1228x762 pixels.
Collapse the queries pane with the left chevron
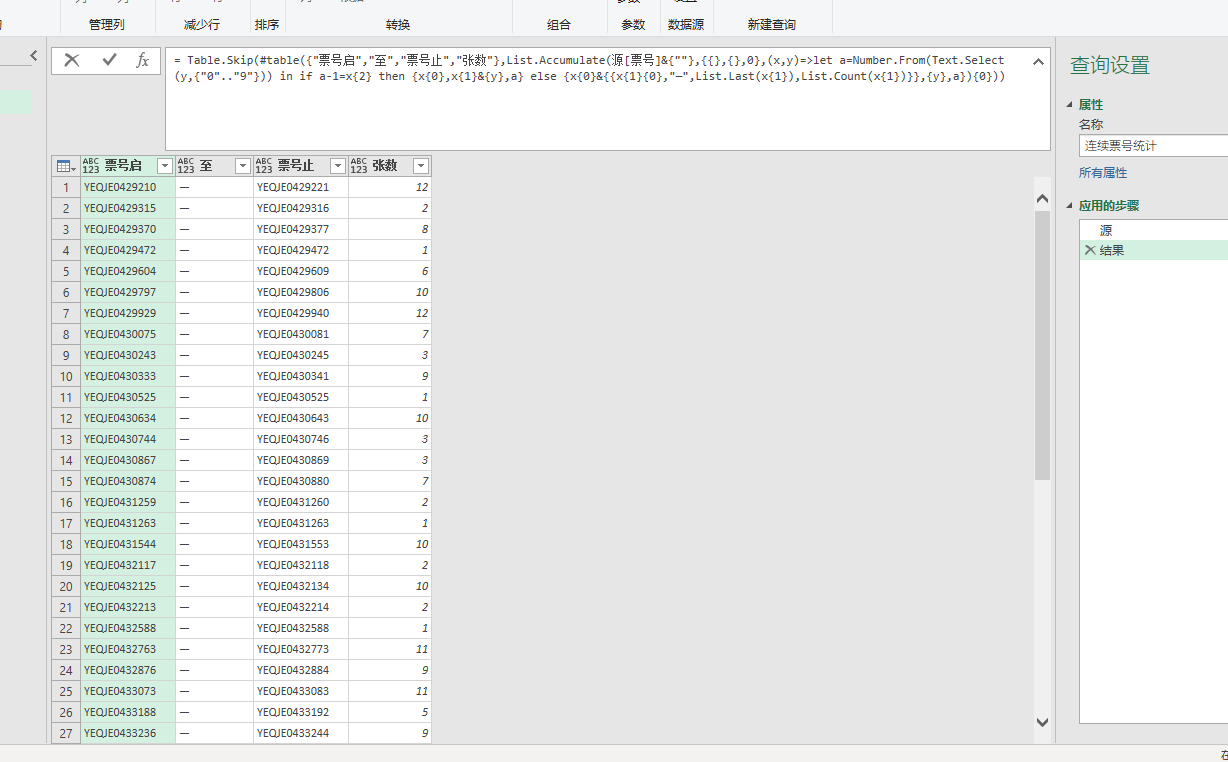click(35, 55)
